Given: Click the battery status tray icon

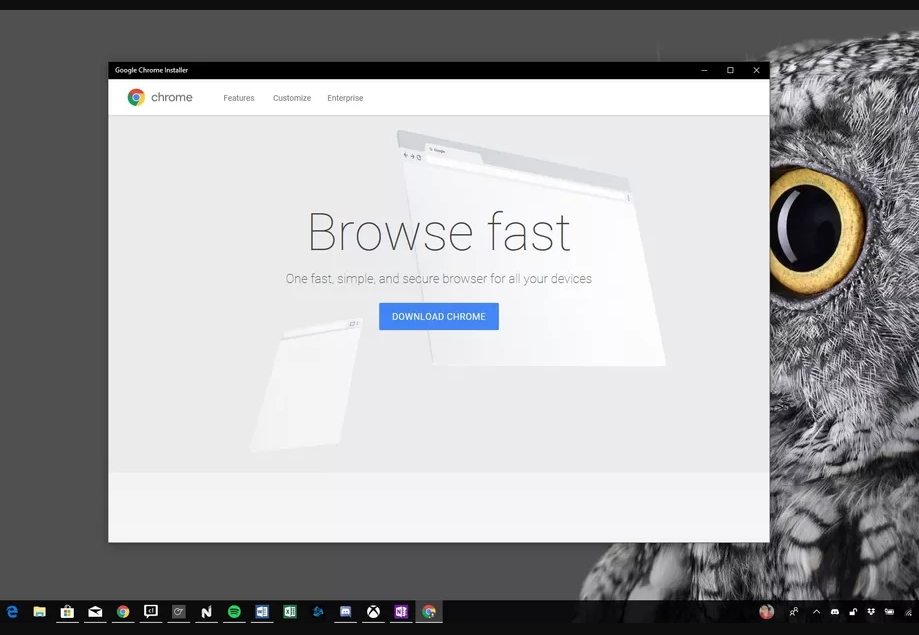Looking at the screenshot, I should pos(889,612).
